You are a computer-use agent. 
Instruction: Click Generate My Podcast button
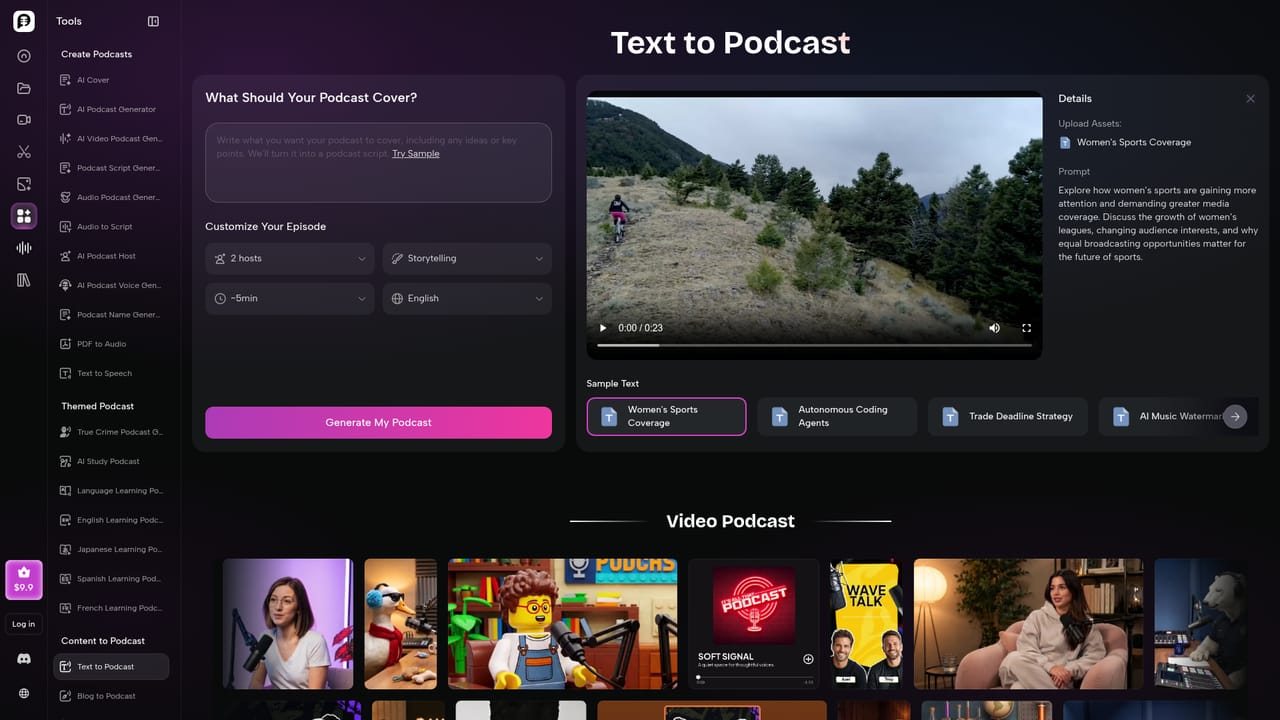378,422
